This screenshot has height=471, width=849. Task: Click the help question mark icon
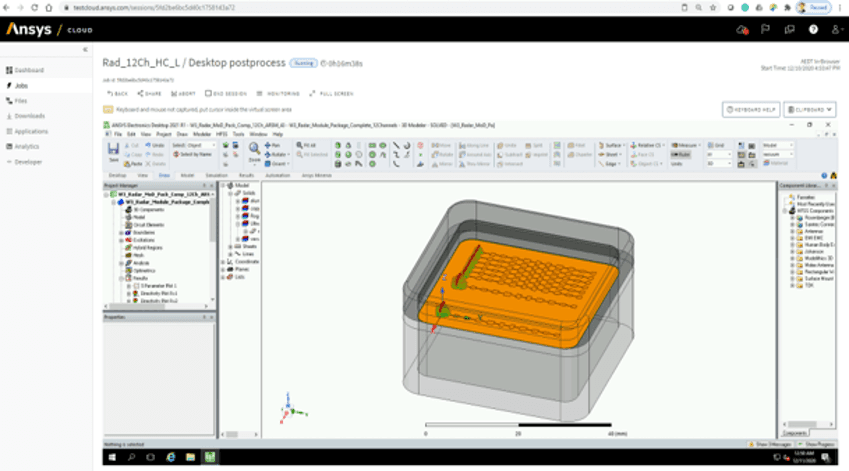tap(814, 30)
